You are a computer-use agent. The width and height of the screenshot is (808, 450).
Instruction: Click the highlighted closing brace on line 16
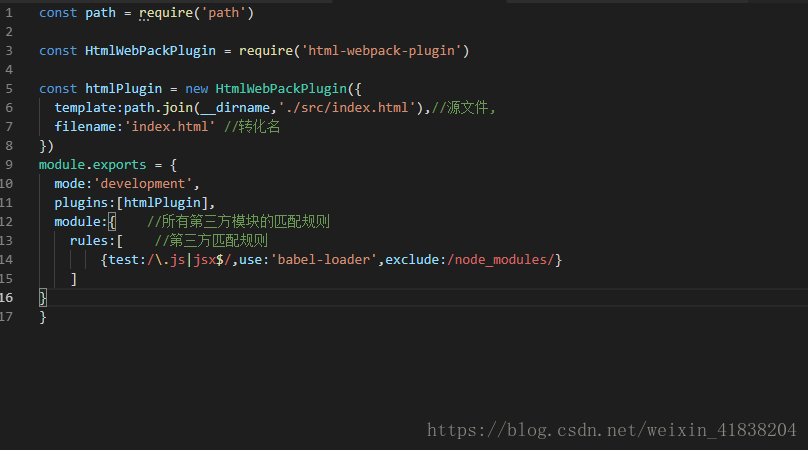point(43,298)
